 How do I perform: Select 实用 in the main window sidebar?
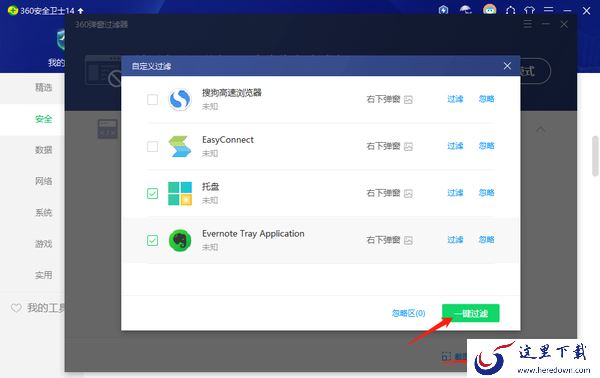click(x=43, y=275)
